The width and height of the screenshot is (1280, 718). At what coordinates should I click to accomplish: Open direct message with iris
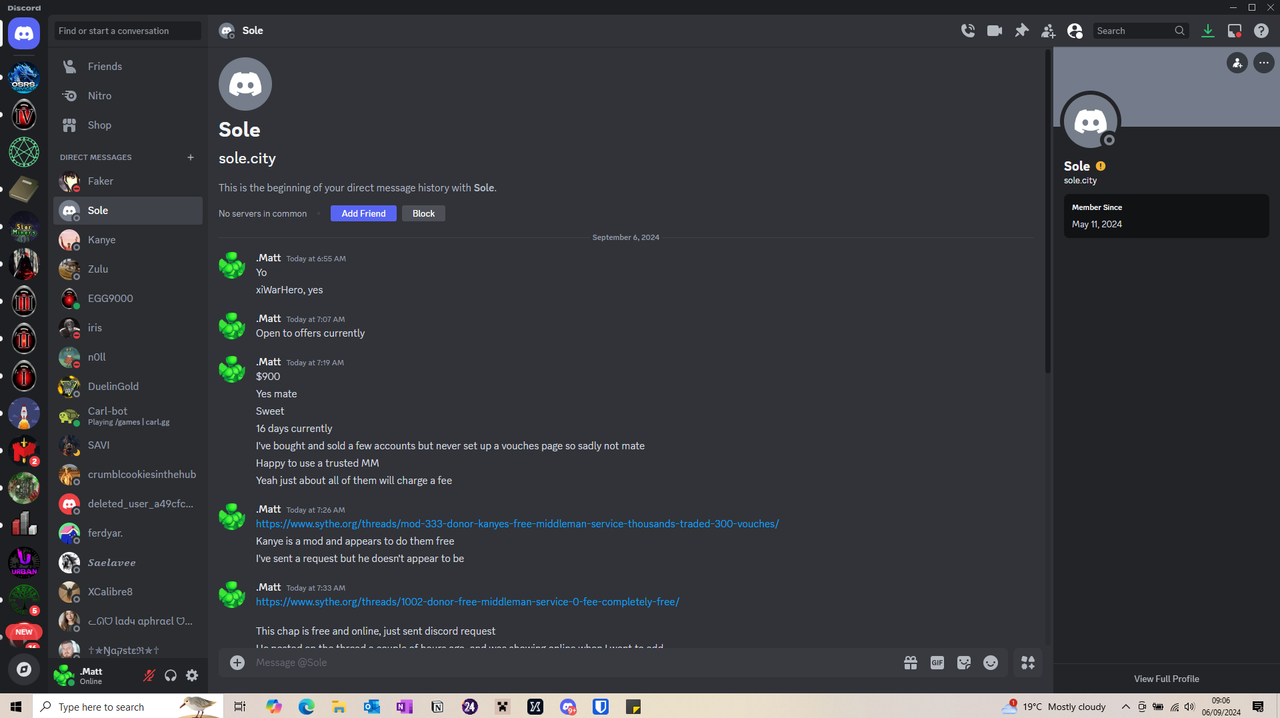point(128,328)
